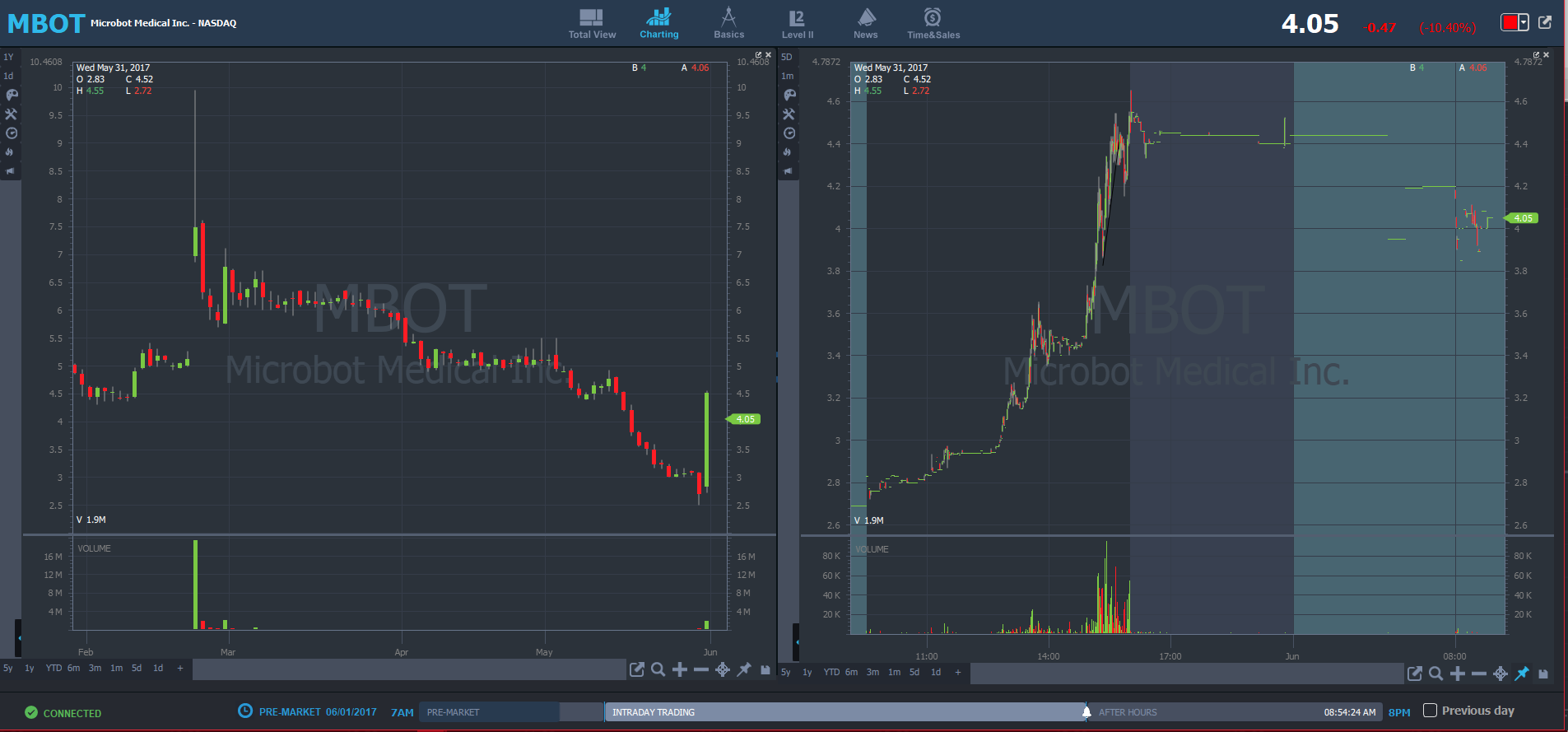Click right chart magnifier zoom icon
This screenshot has height=732, width=1568.
(x=1436, y=674)
